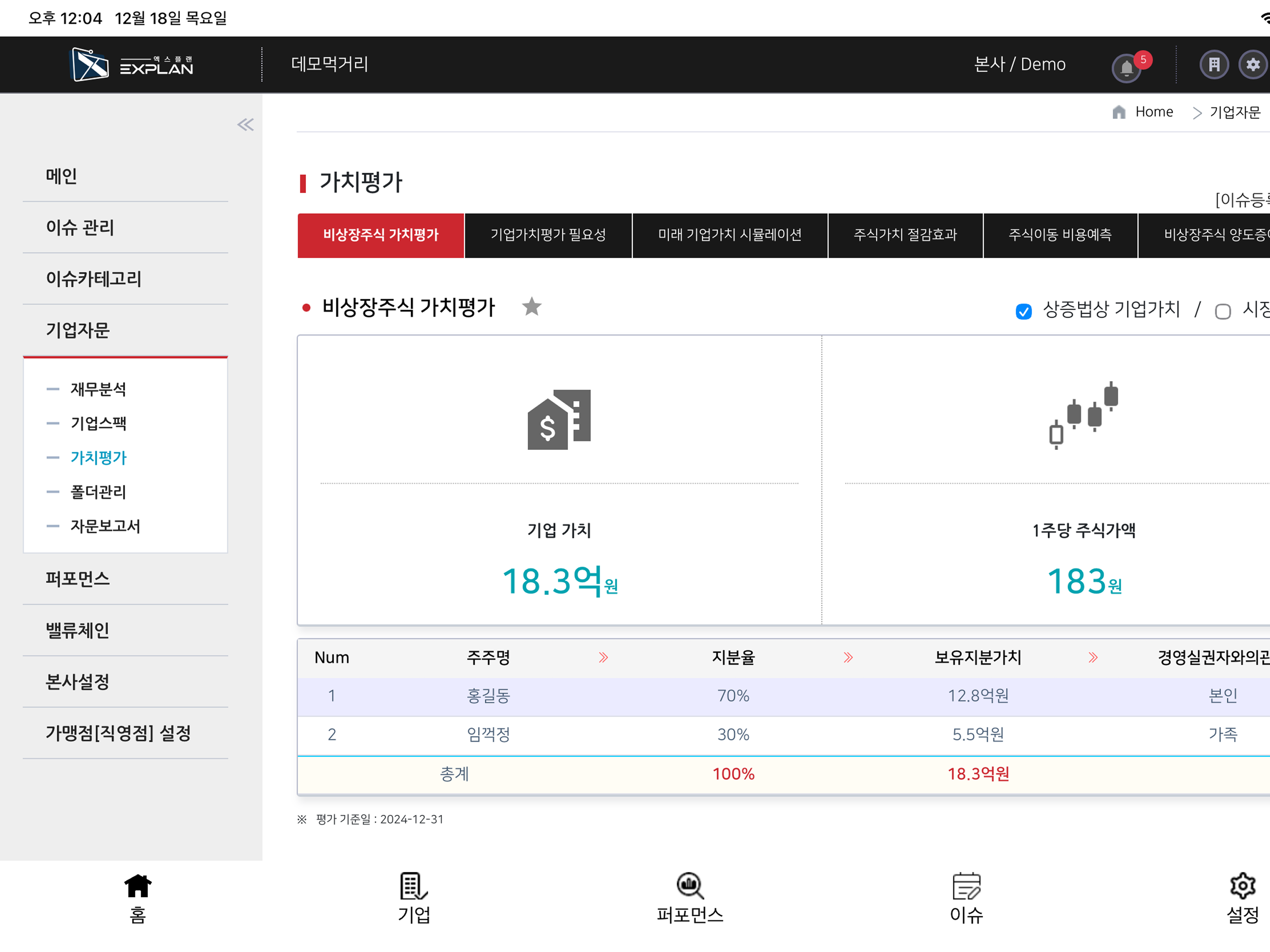This screenshot has width=1270, height=952.
Task: Switch to 주식가치 절감효과 tab
Action: 906,235
